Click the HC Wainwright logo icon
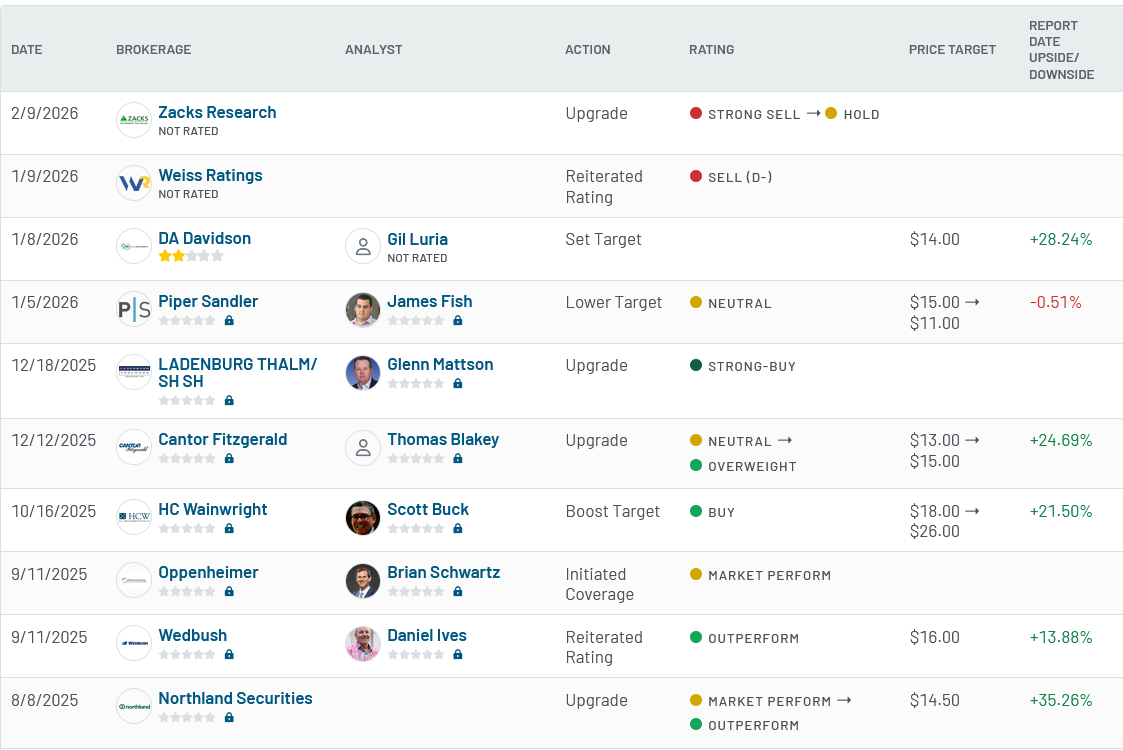The height and width of the screenshot is (750, 1123). pyautogui.click(x=134, y=517)
